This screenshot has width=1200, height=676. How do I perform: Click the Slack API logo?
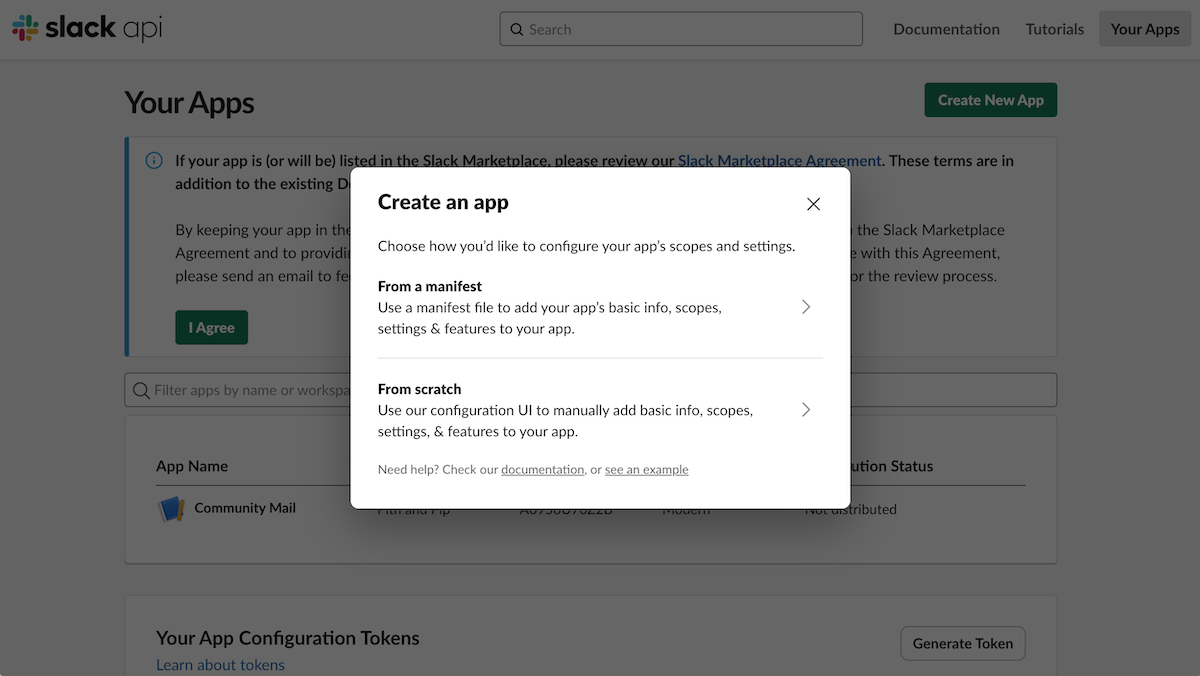[87, 29]
